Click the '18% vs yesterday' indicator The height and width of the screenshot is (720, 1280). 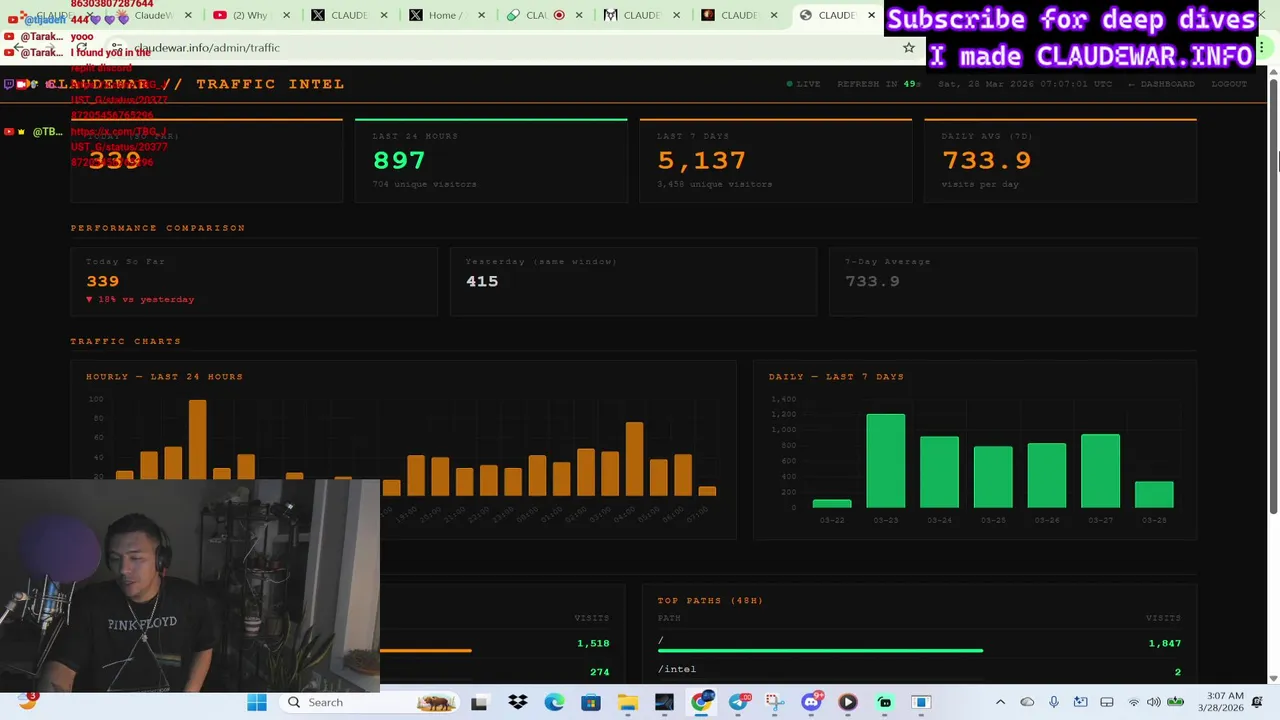click(140, 299)
